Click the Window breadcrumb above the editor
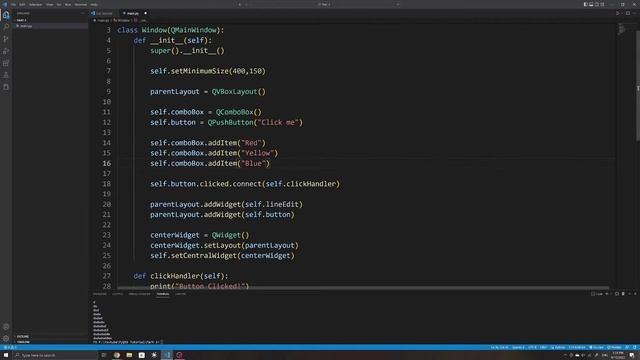 pos(122,20)
